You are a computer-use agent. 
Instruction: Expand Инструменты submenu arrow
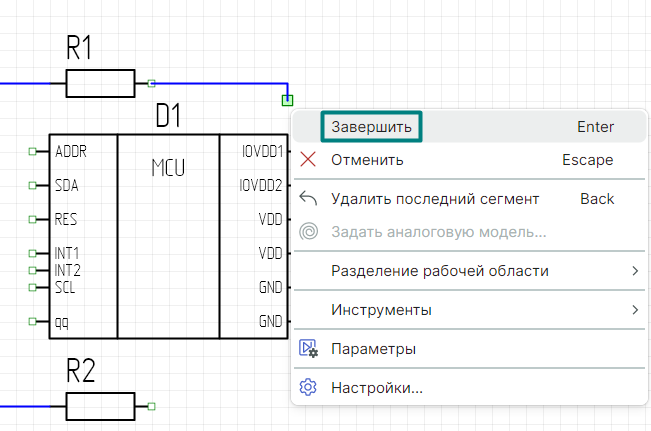635,310
